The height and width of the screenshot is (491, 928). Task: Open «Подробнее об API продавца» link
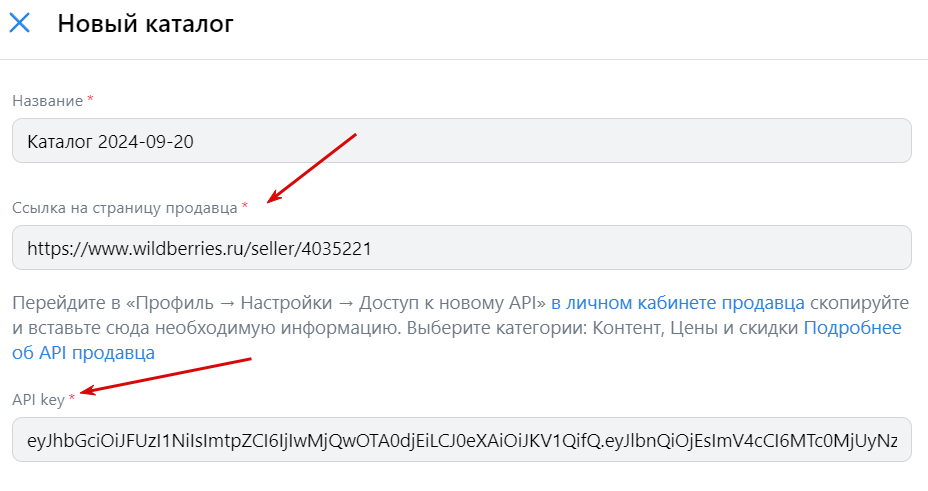click(x=852, y=328)
